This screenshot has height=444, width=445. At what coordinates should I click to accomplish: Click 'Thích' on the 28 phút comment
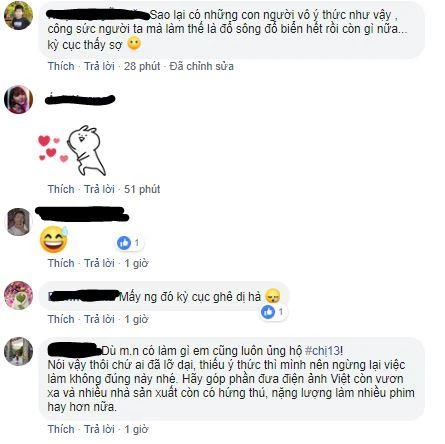click(61, 66)
